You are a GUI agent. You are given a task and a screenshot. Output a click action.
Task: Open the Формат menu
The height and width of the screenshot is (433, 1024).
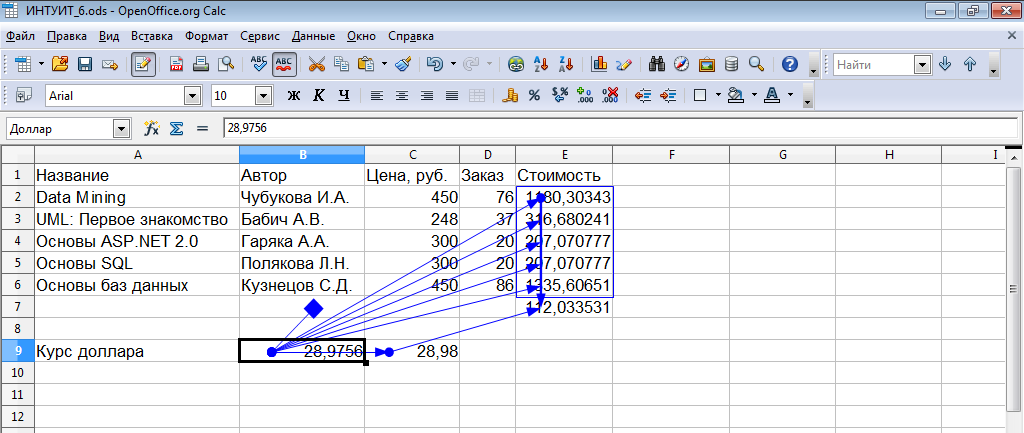click(206, 36)
